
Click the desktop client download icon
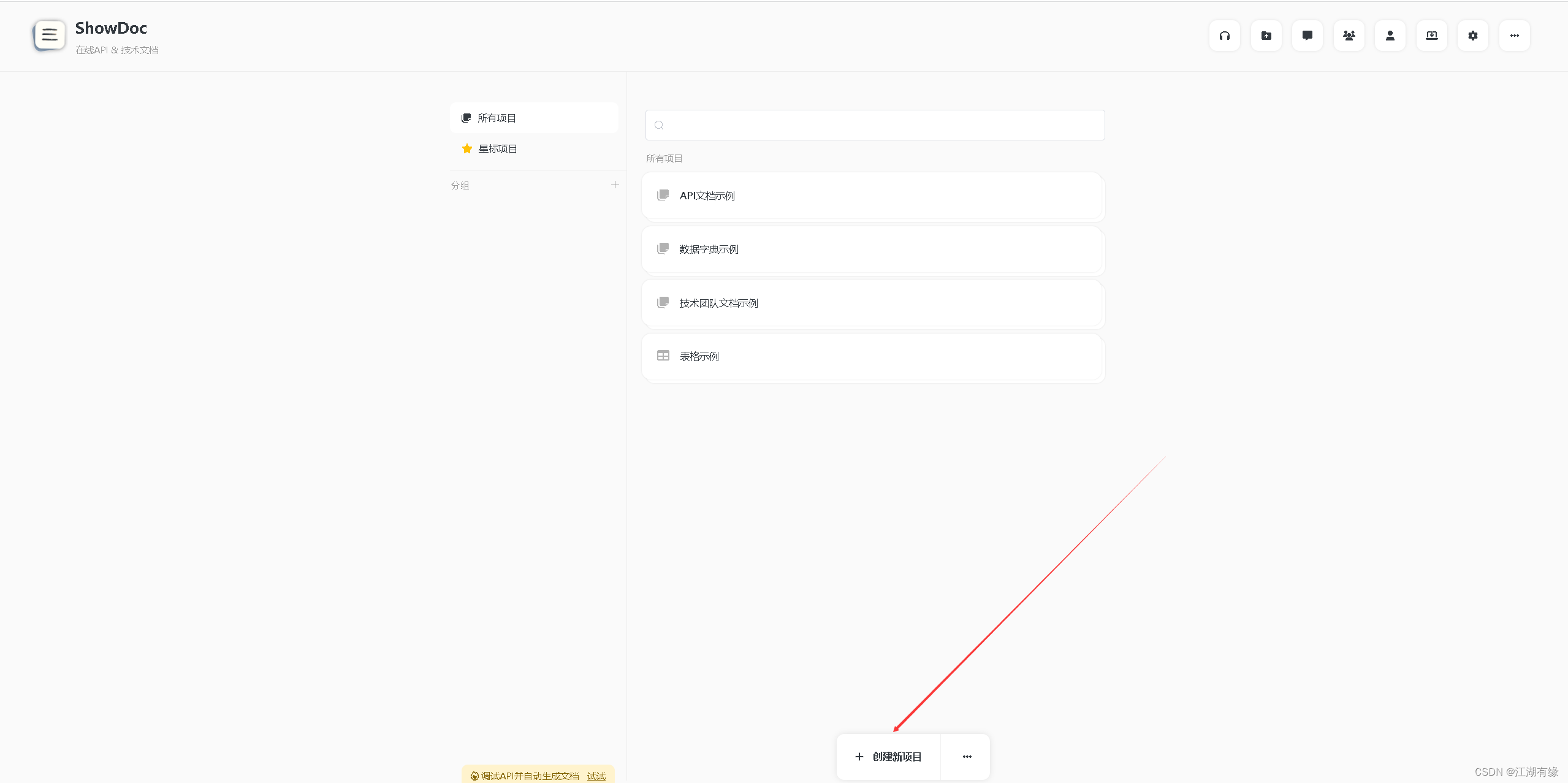[1431, 36]
